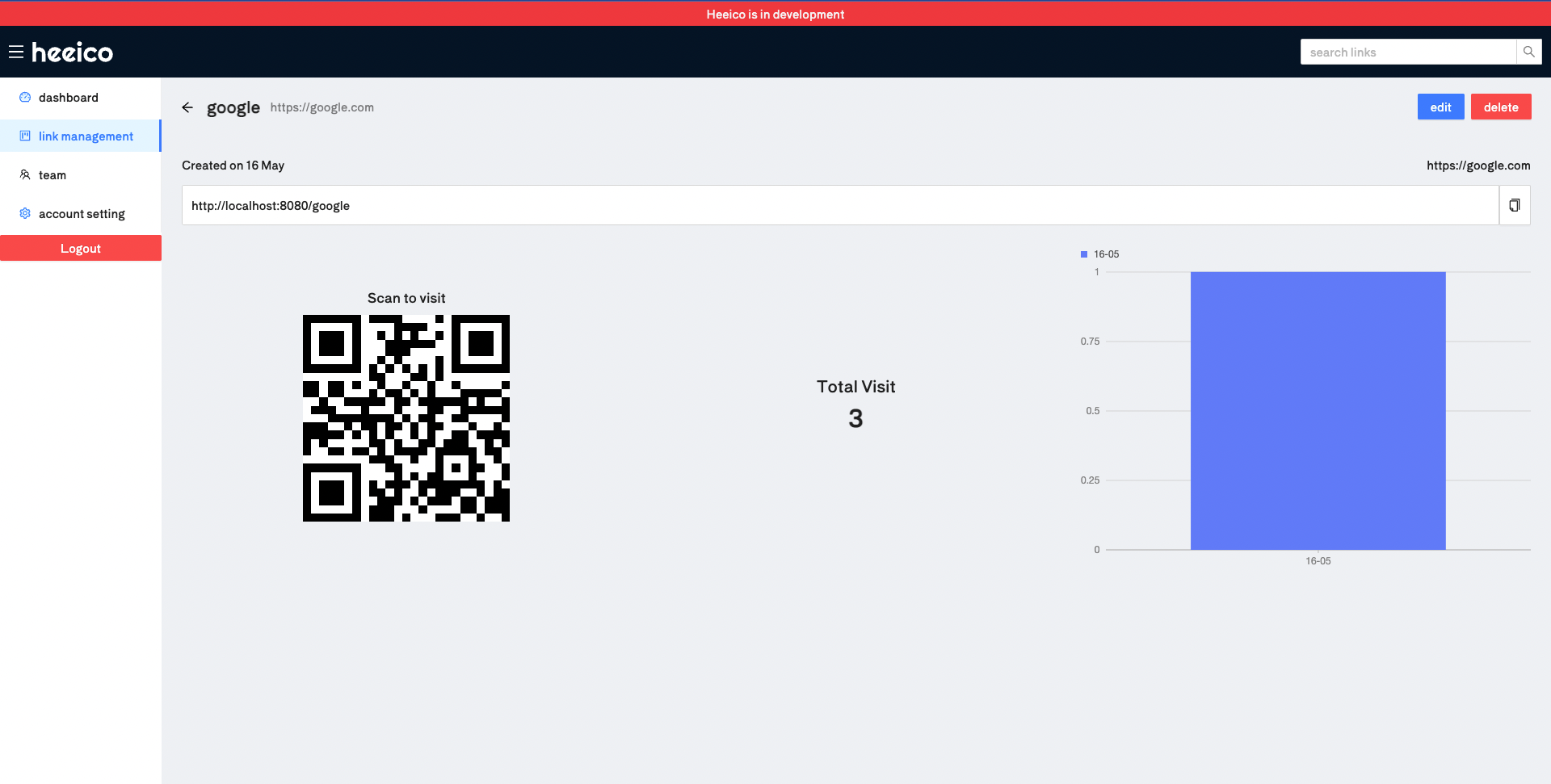1551x784 pixels.
Task: Click the blue 16-05 chart bar
Action: click(1318, 411)
